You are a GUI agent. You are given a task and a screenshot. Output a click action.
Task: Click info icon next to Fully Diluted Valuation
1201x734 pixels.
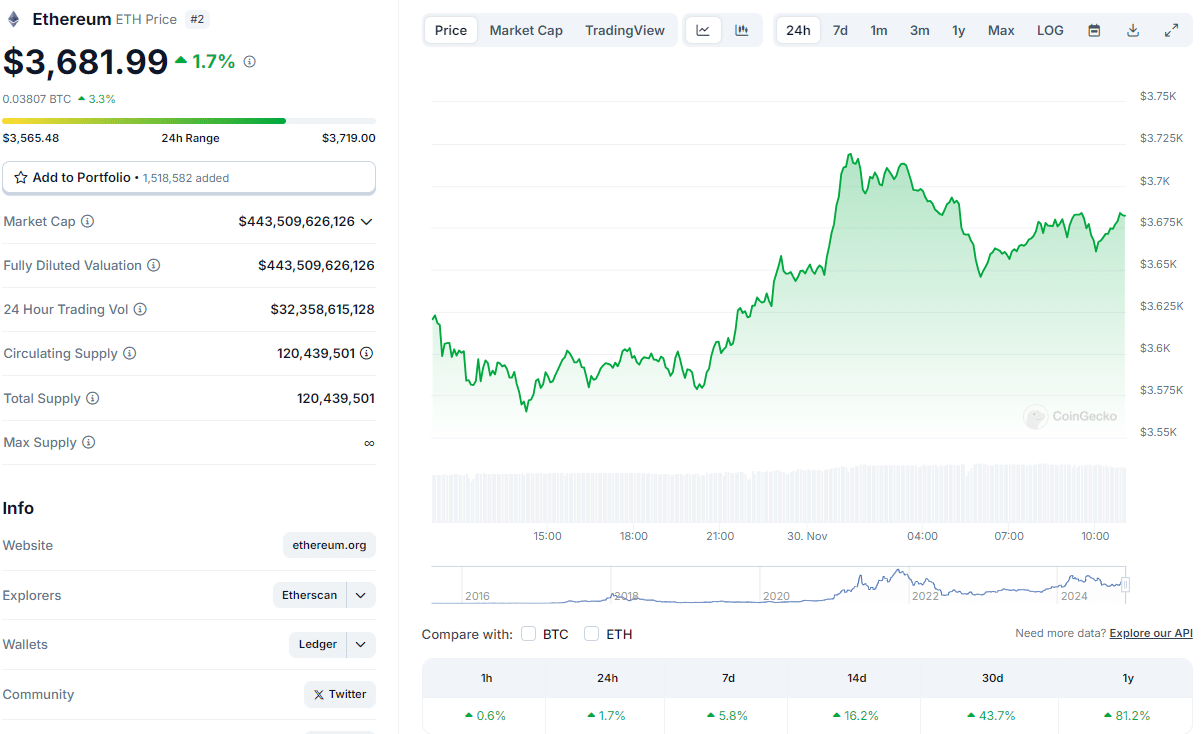pos(154,265)
